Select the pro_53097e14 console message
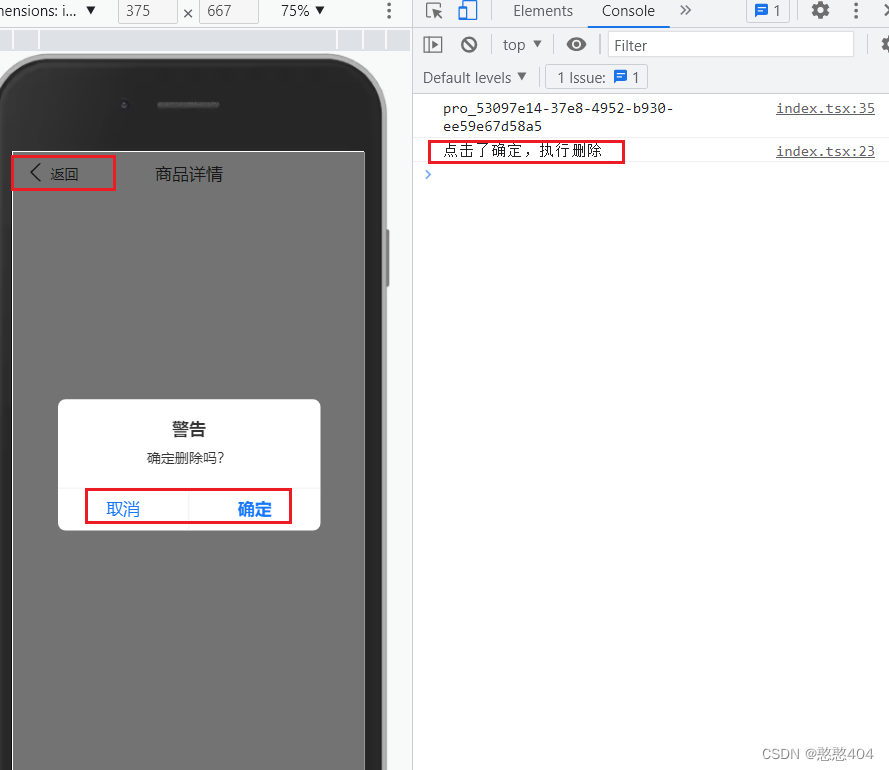 pos(558,117)
